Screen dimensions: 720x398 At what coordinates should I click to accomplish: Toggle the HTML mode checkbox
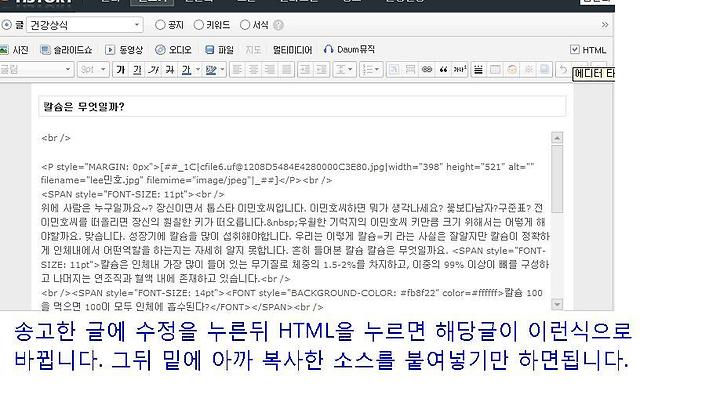pyautogui.click(x=574, y=49)
